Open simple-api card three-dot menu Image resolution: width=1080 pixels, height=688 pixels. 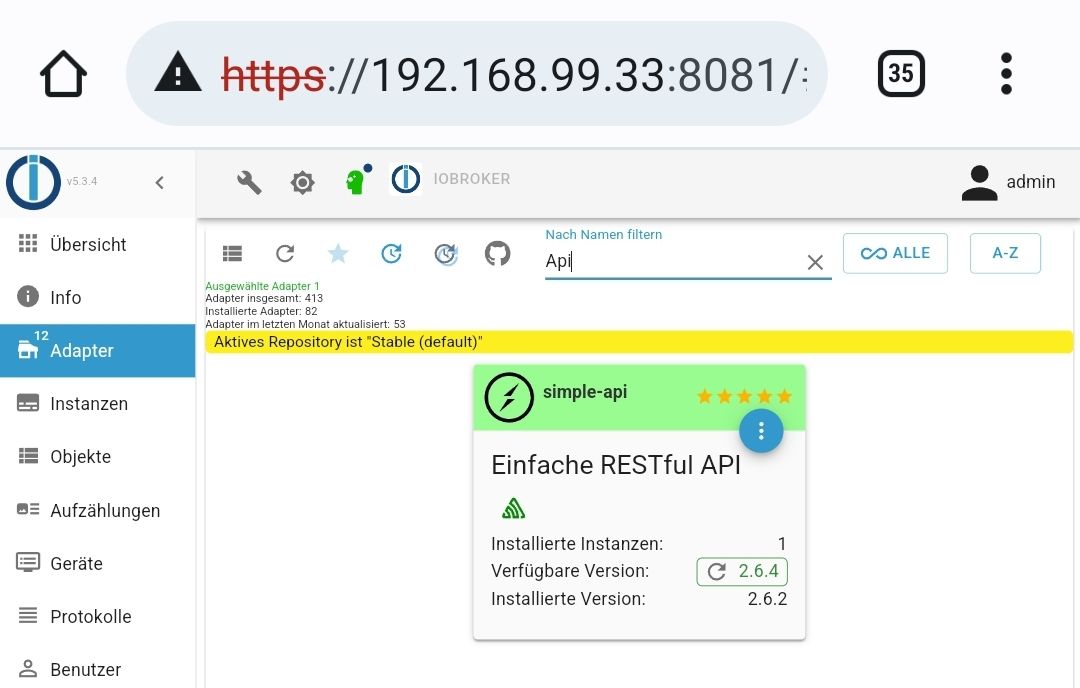click(761, 431)
